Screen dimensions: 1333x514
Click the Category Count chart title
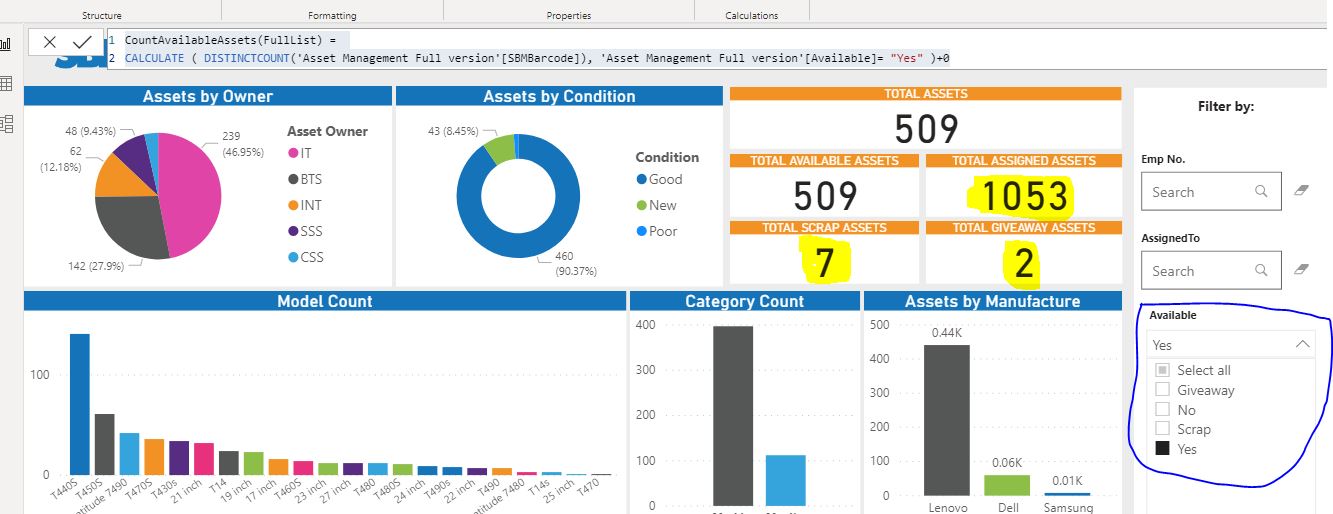click(744, 301)
